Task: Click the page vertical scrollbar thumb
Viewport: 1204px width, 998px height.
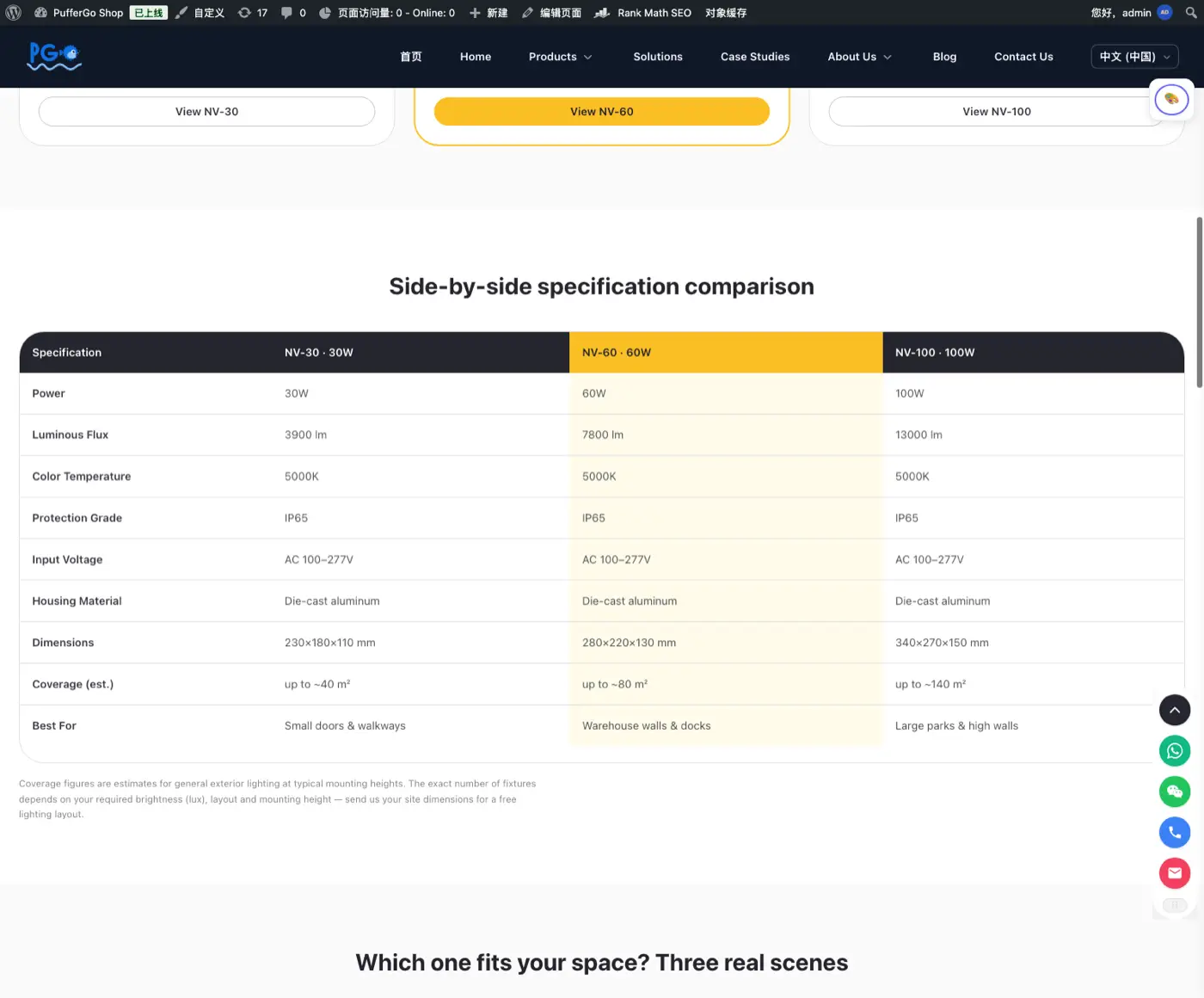Action: 1200,301
